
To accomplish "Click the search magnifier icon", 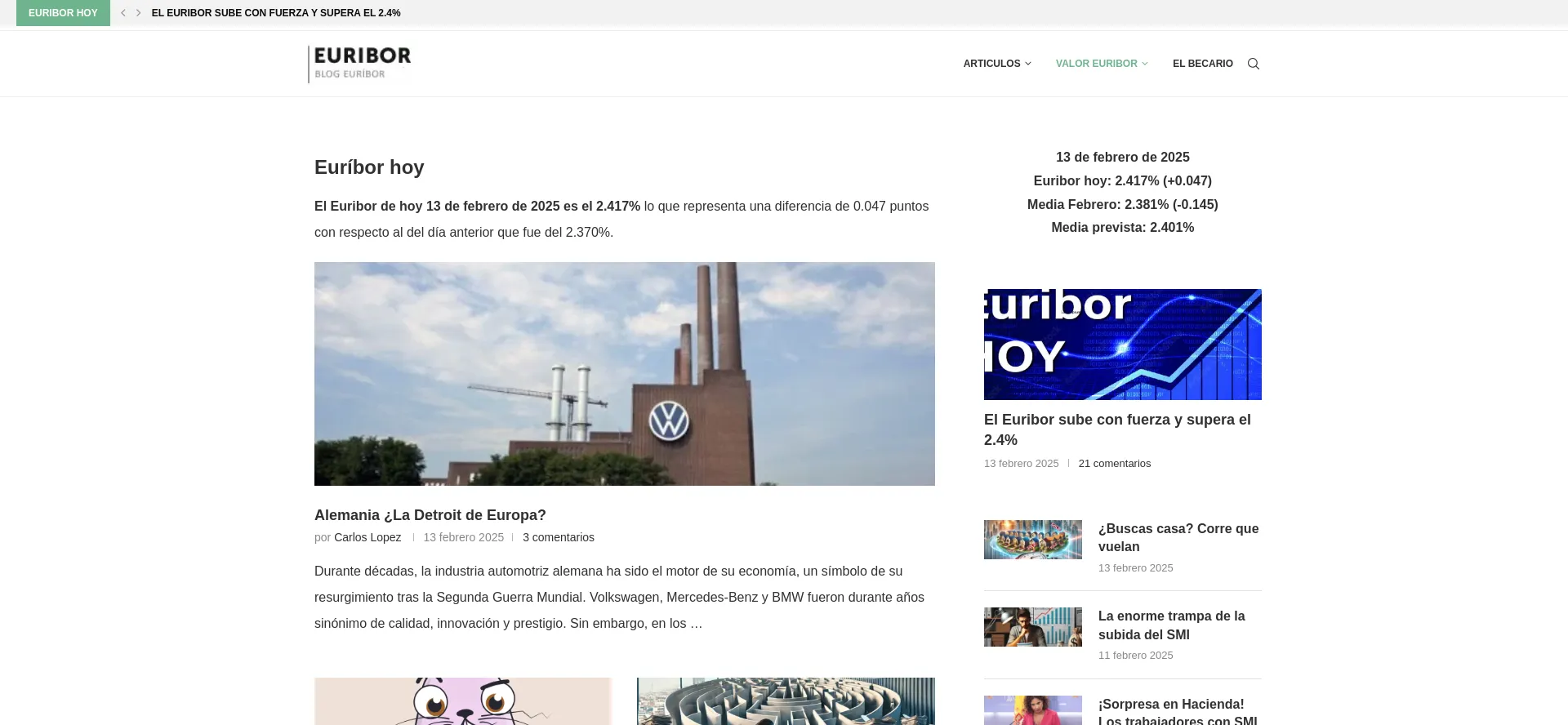I will 1254,64.
